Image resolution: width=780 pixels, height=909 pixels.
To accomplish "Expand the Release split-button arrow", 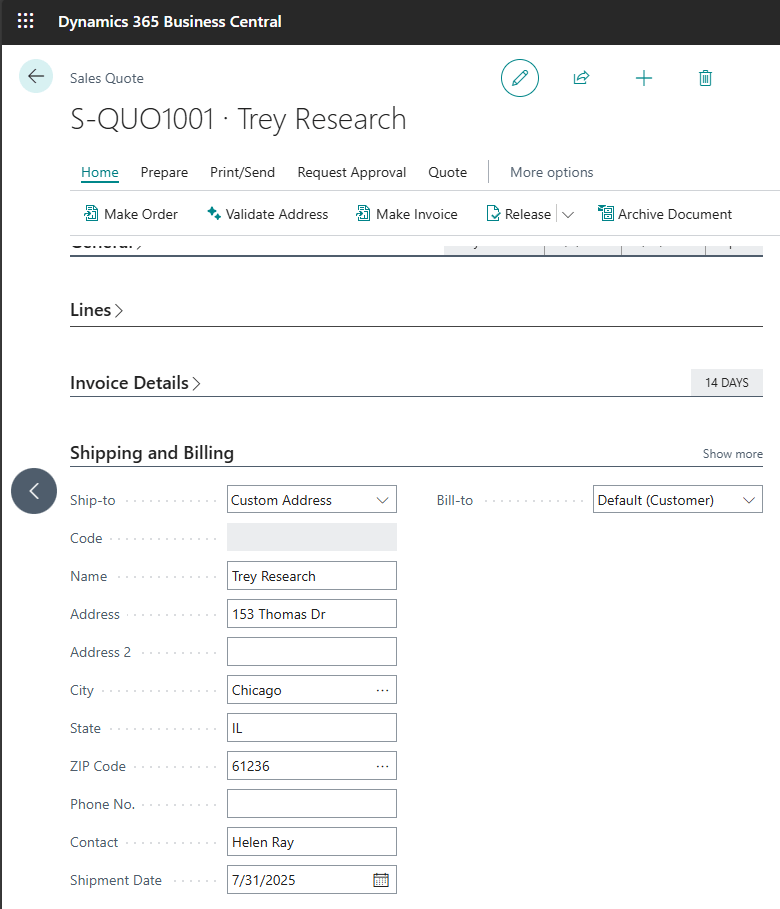I will click(x=568, y=214).
